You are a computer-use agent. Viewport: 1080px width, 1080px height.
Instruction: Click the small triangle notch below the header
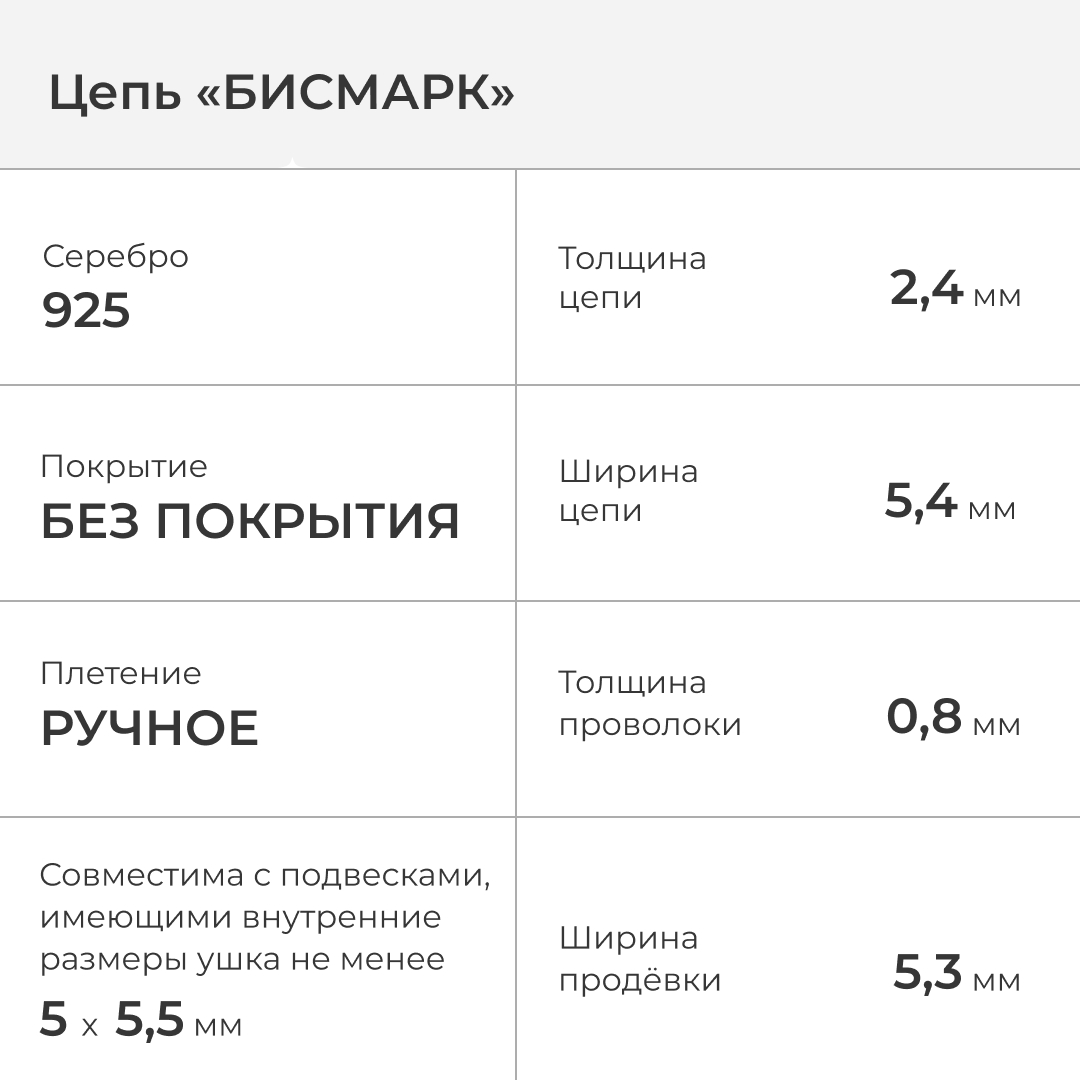tap(291, 162)
